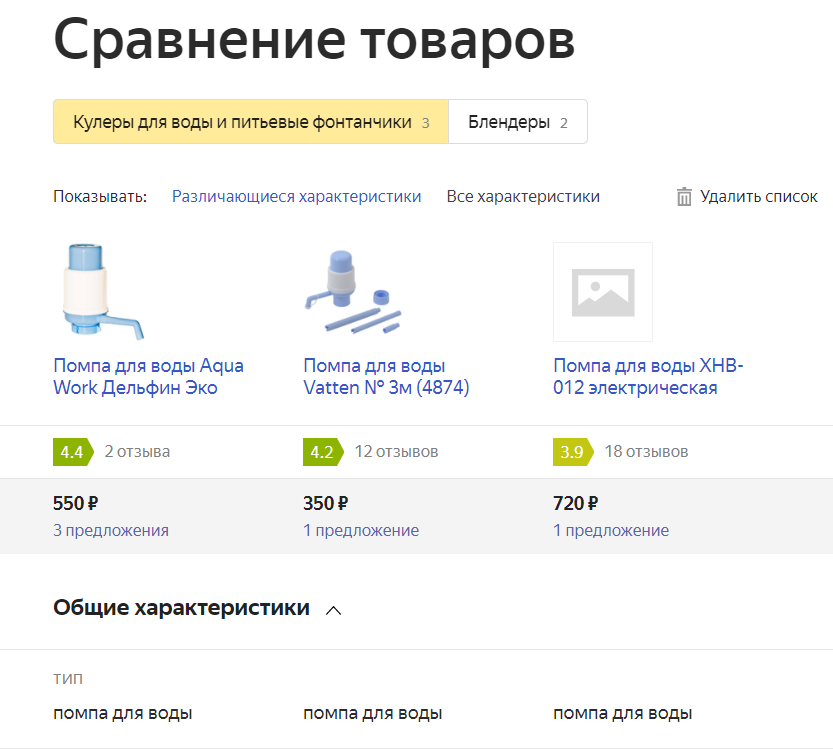Image resolution: width=833 pixels, height=749 pixels.
Task: Open Помпа для воды ХНВ-012 электрическая
Action: click(648, 377)
